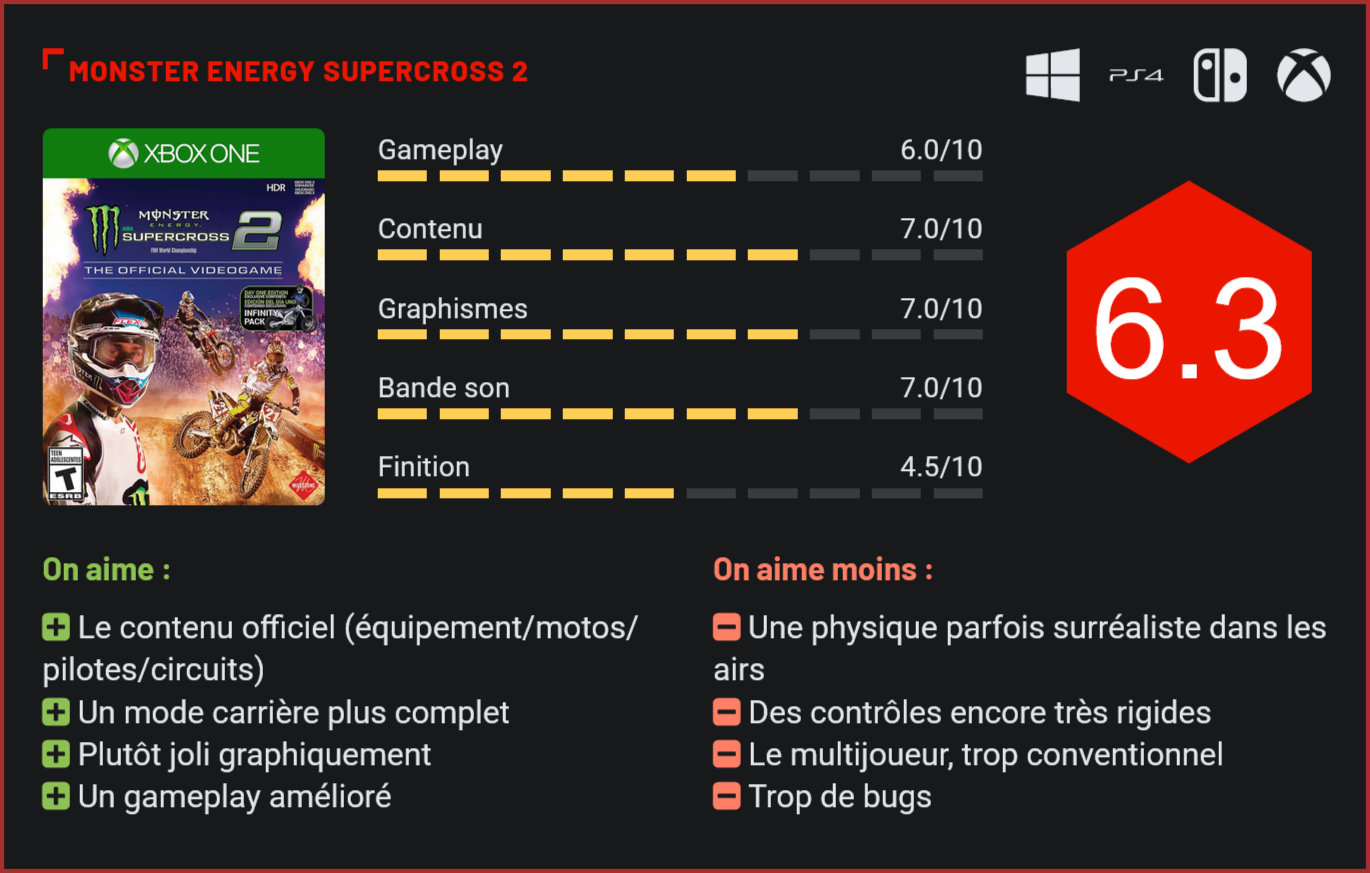The image size is (1370, 873).
Task: Click the Xbox platform icon
Action: tap(1303, 76)
